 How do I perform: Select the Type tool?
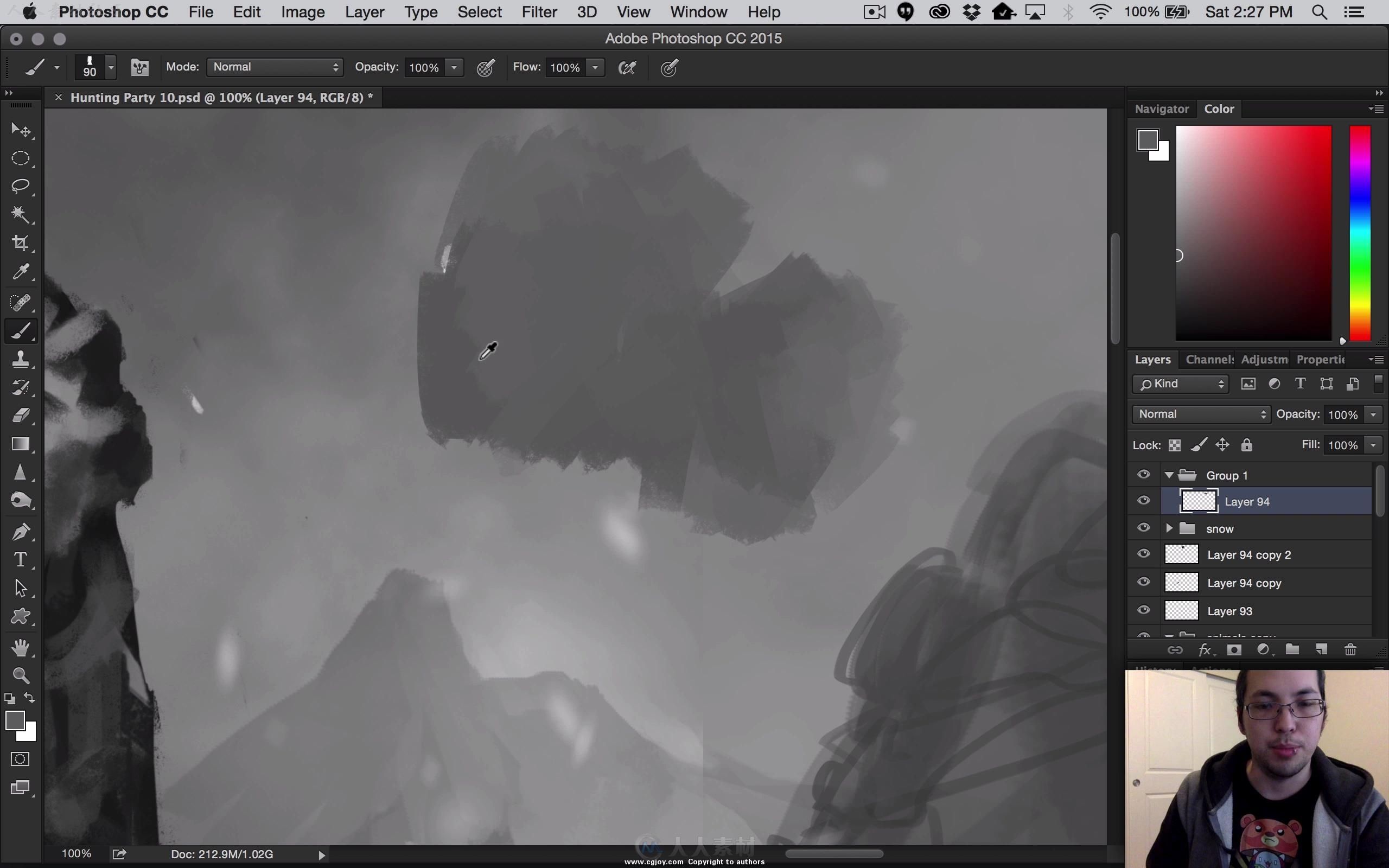21,560
